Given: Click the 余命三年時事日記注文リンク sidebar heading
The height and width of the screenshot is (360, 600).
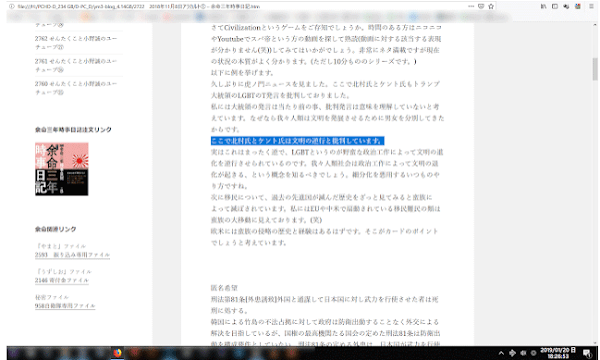Looking at the screenshot, I should [73, 130].
